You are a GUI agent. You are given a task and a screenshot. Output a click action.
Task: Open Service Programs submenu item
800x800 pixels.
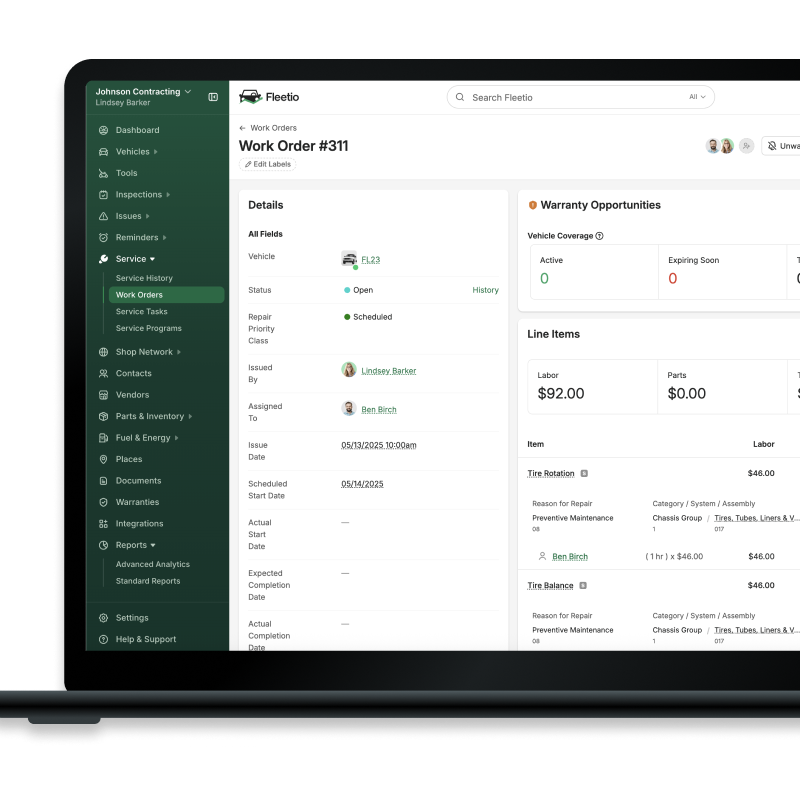(x=148, y=329)
